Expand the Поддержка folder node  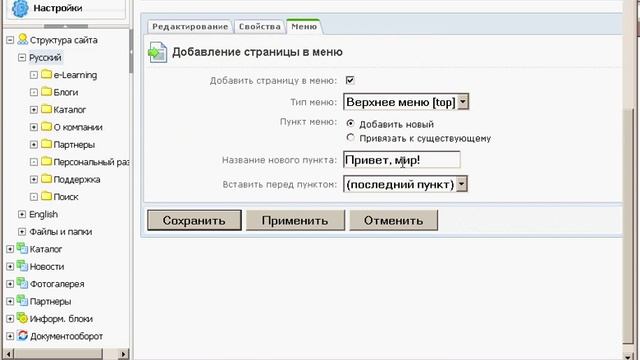pos(34,180)
